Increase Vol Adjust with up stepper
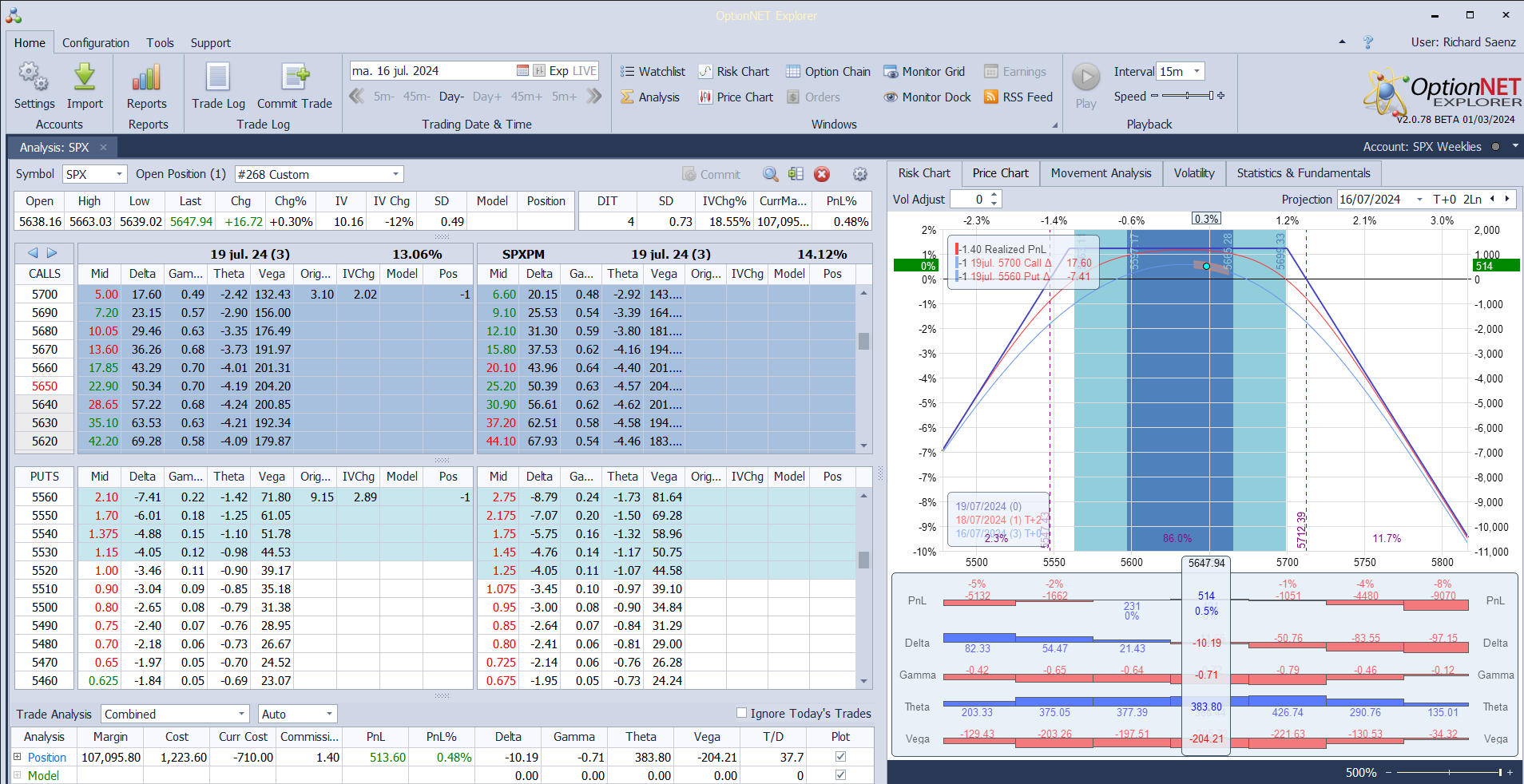Image resolution: width=1524 pixels, height=784 pixels. point(994,195)
